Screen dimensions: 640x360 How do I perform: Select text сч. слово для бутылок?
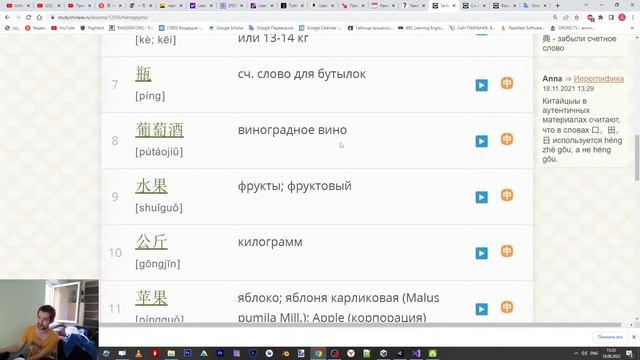[302, 74]
